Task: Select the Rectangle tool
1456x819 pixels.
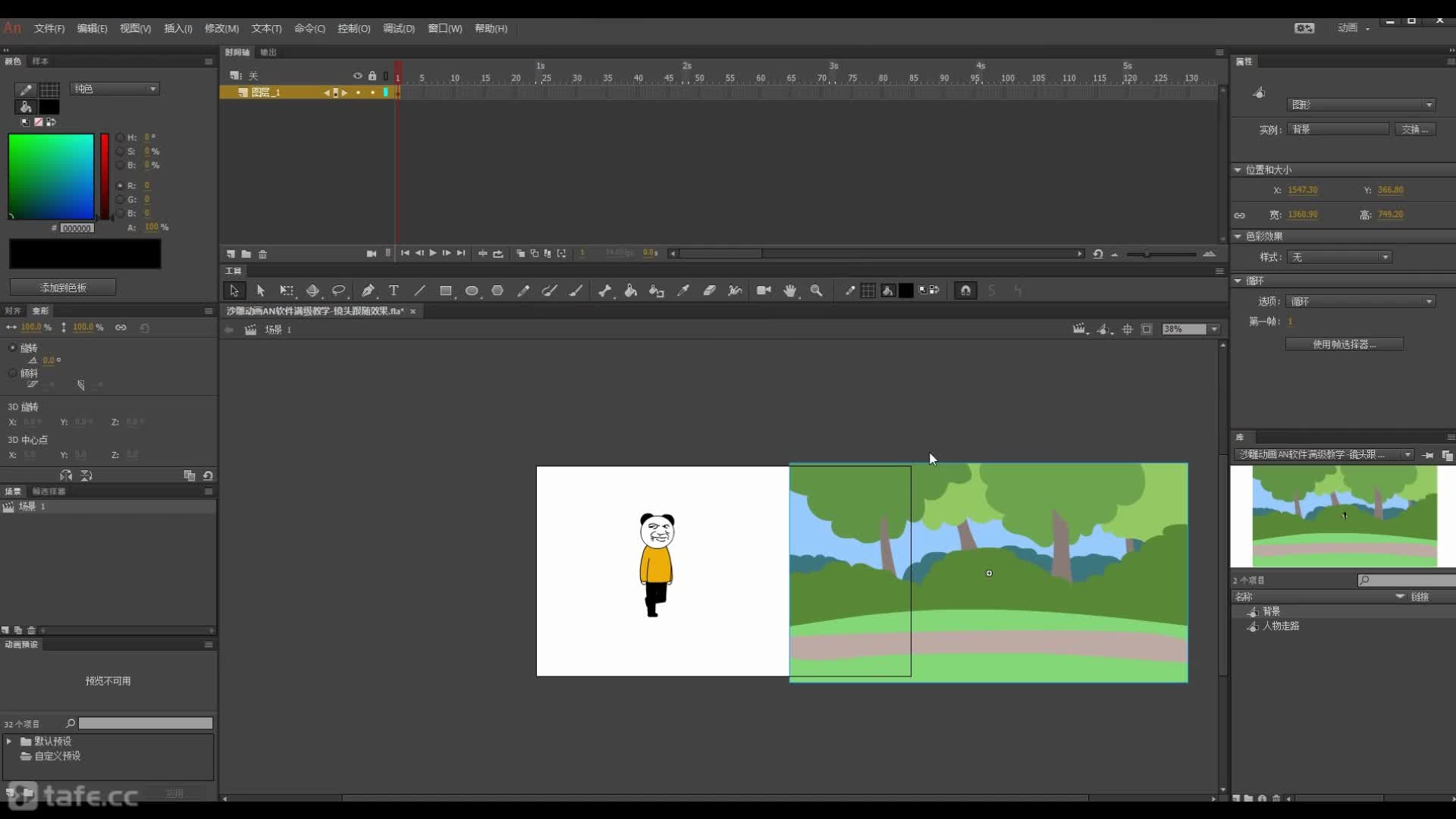Action: (x=446, y=291)
